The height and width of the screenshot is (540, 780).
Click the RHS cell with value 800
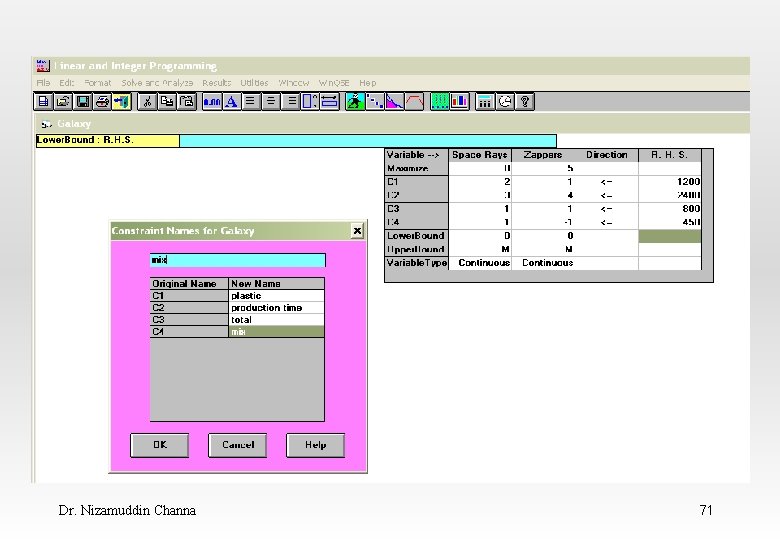click(670, 209)
